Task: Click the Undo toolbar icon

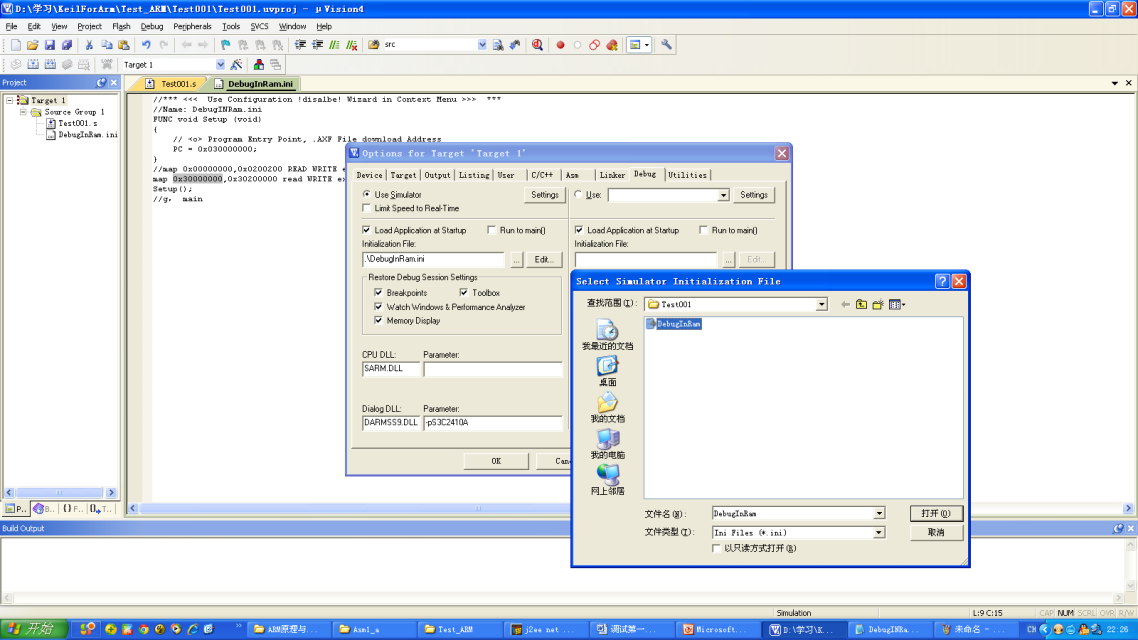Action: pyautogui.click(x=146, y=45)
